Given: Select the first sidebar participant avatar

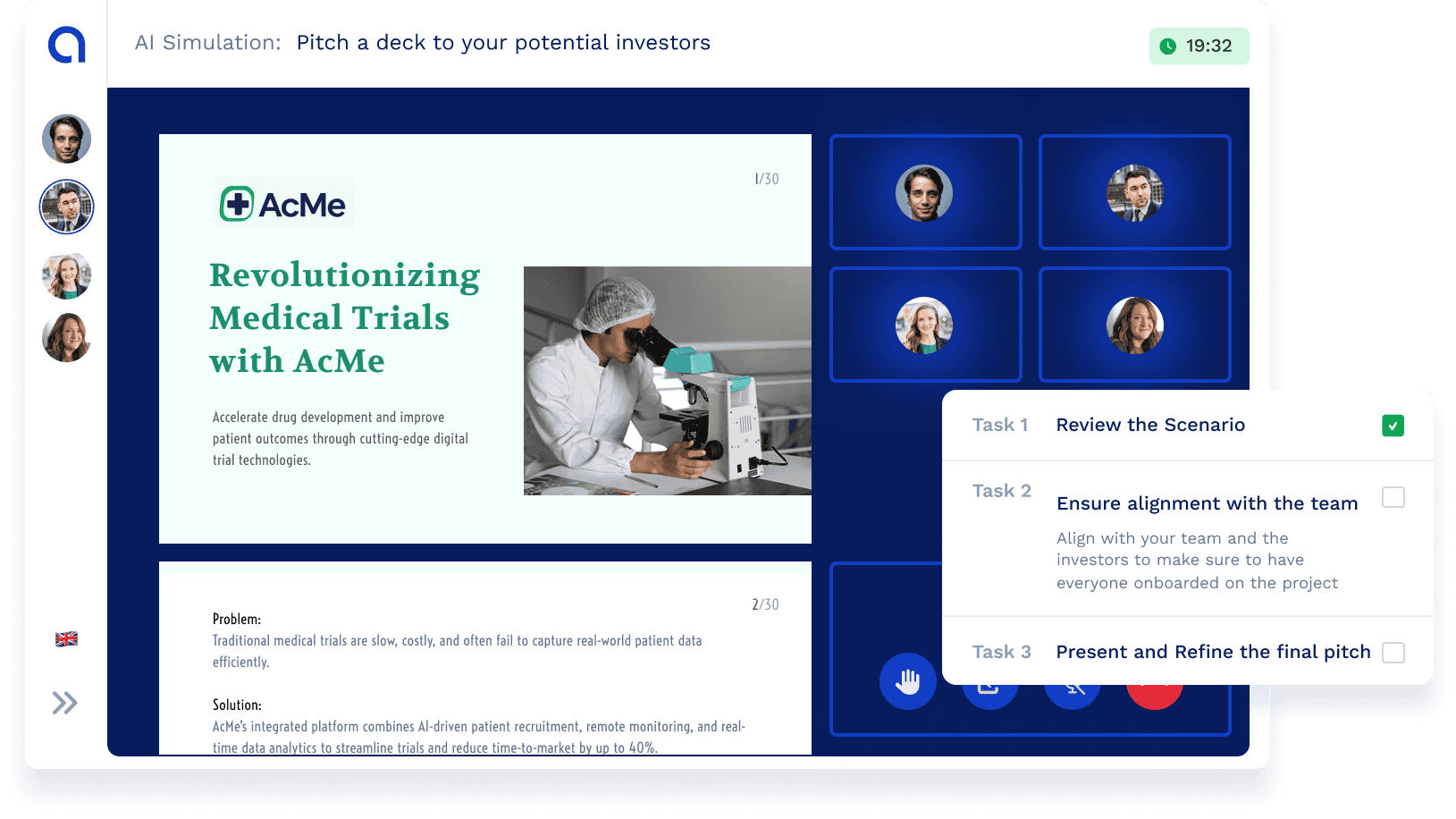Looking at the screenshot, I should [67, 139].
